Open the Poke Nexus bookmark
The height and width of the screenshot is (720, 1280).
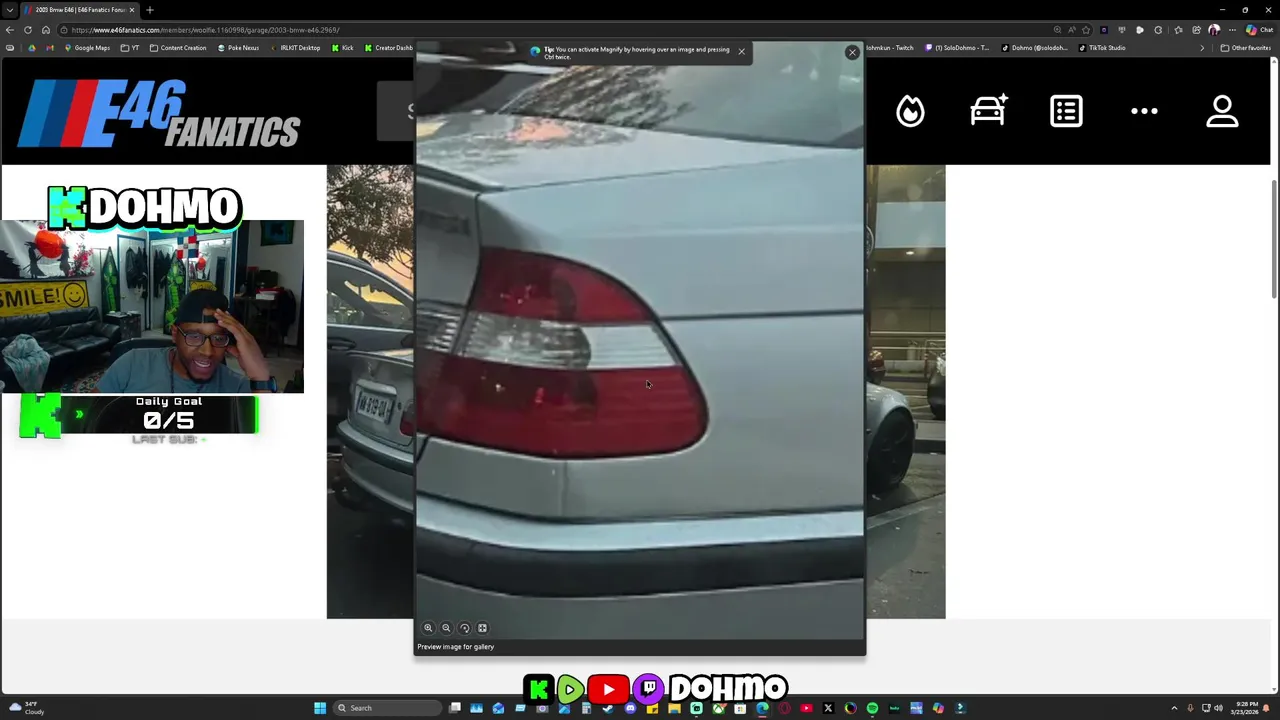click(238, 48)
